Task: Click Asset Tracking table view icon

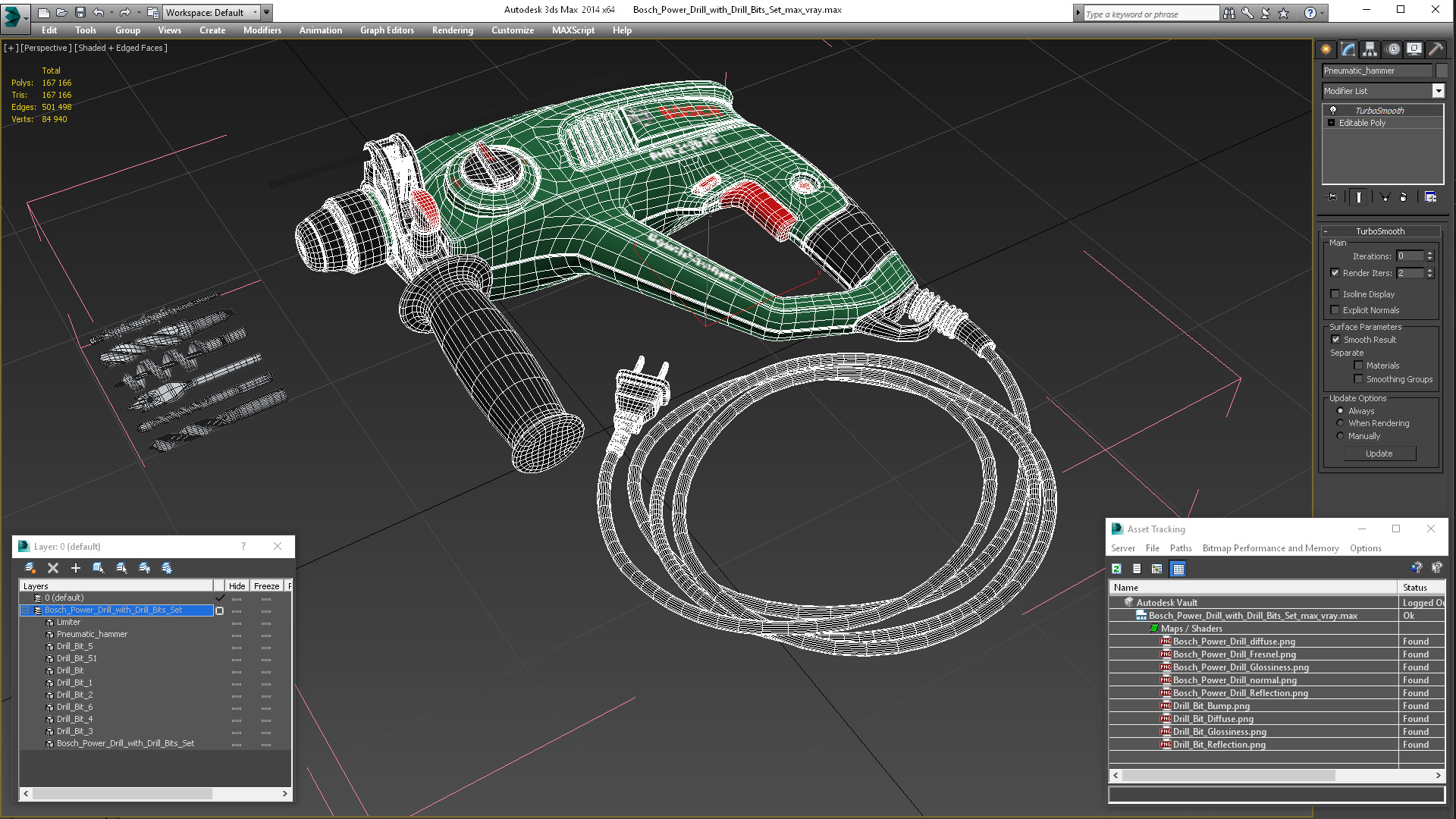Action: (1178, 569)
